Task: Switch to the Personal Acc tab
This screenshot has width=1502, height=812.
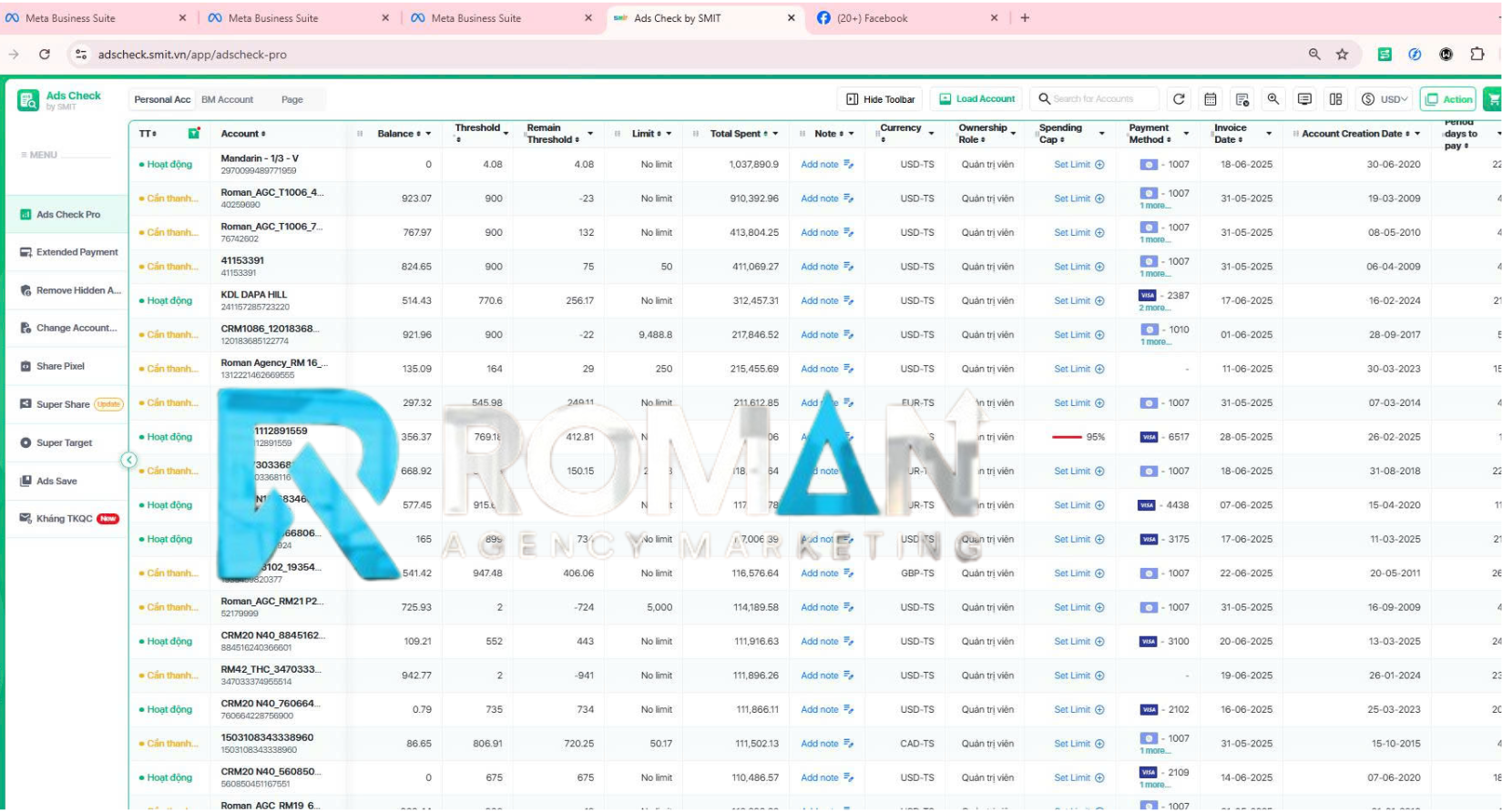Action: point(162,99)
